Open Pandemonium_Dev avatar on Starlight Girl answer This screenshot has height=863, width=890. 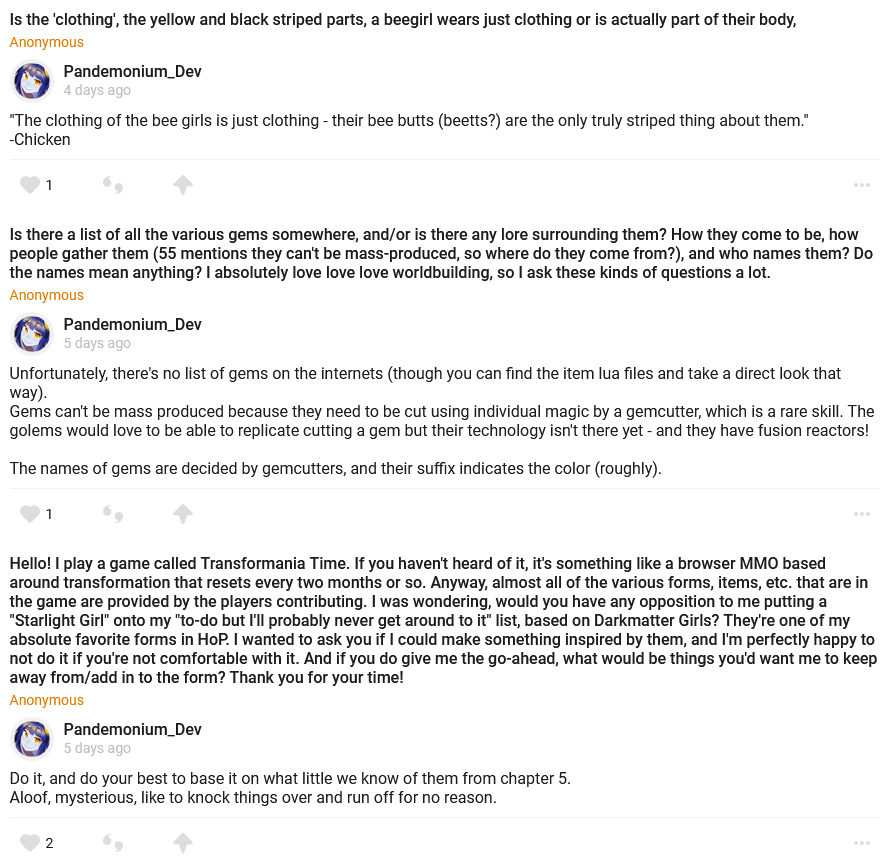[x=32, y=739]
